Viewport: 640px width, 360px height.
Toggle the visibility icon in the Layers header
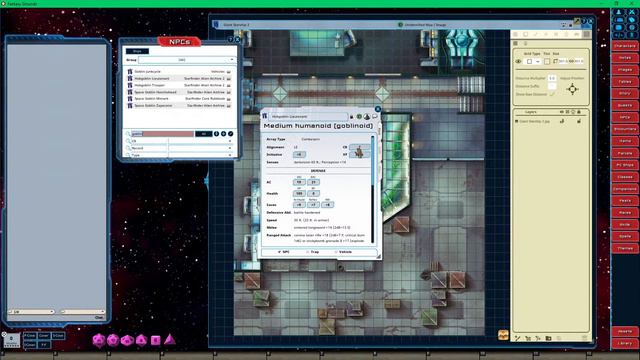(562, 112)
